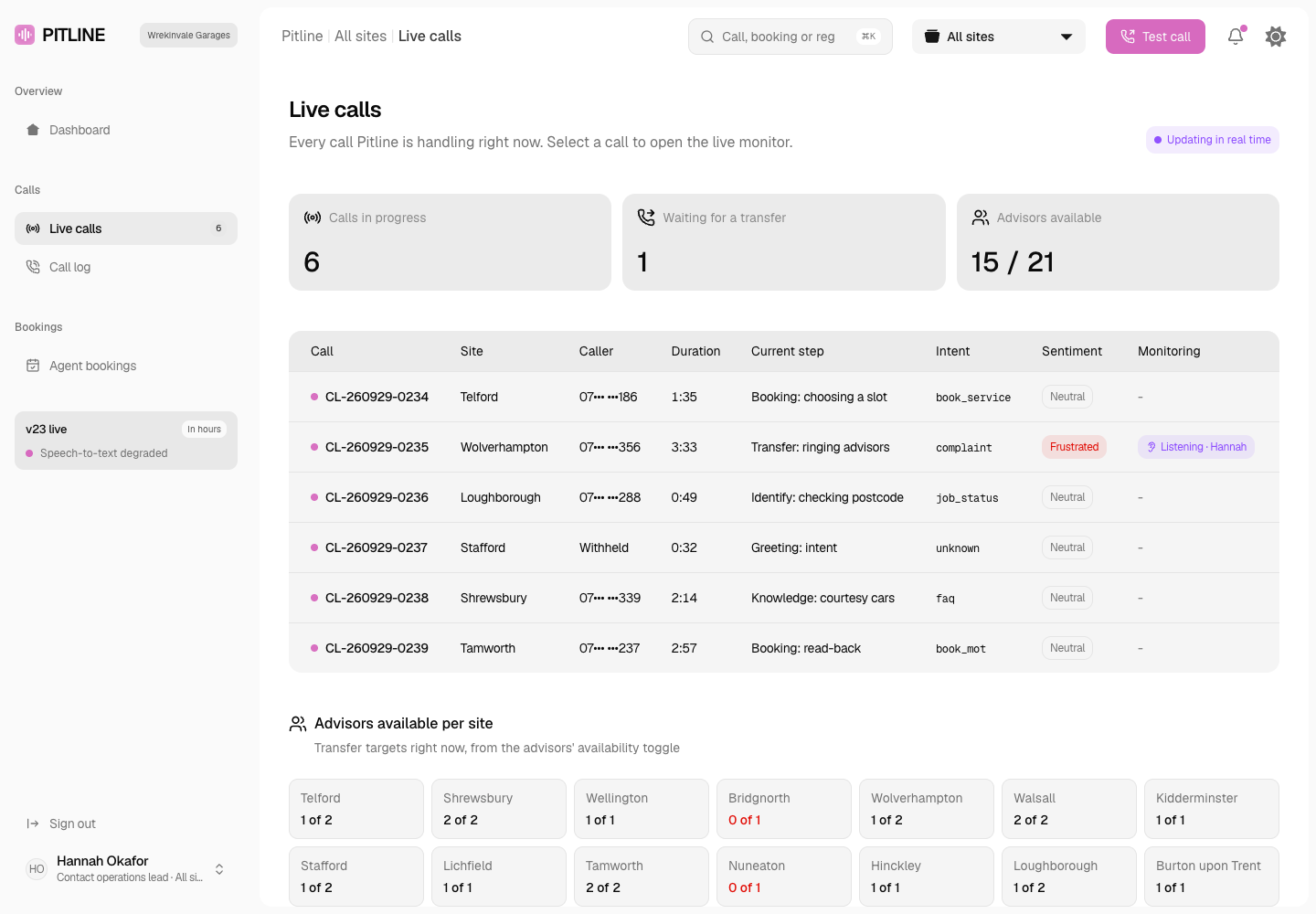Click the Advisors available people icon
Image resolution: width=1316 pixels, height=914 pixels.
(981, 218)
